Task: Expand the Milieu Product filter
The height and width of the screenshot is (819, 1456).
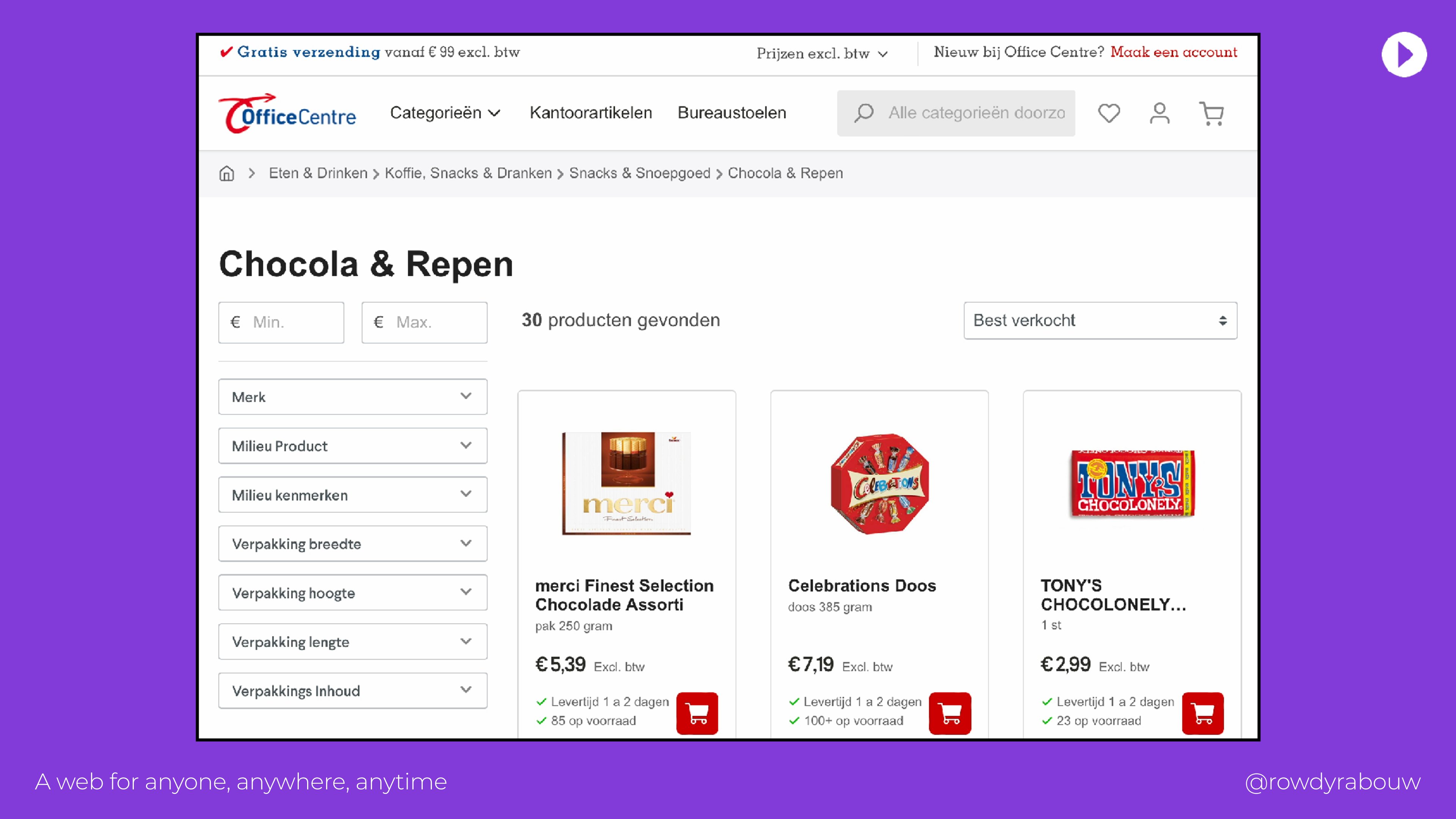Action: point(353,446)
